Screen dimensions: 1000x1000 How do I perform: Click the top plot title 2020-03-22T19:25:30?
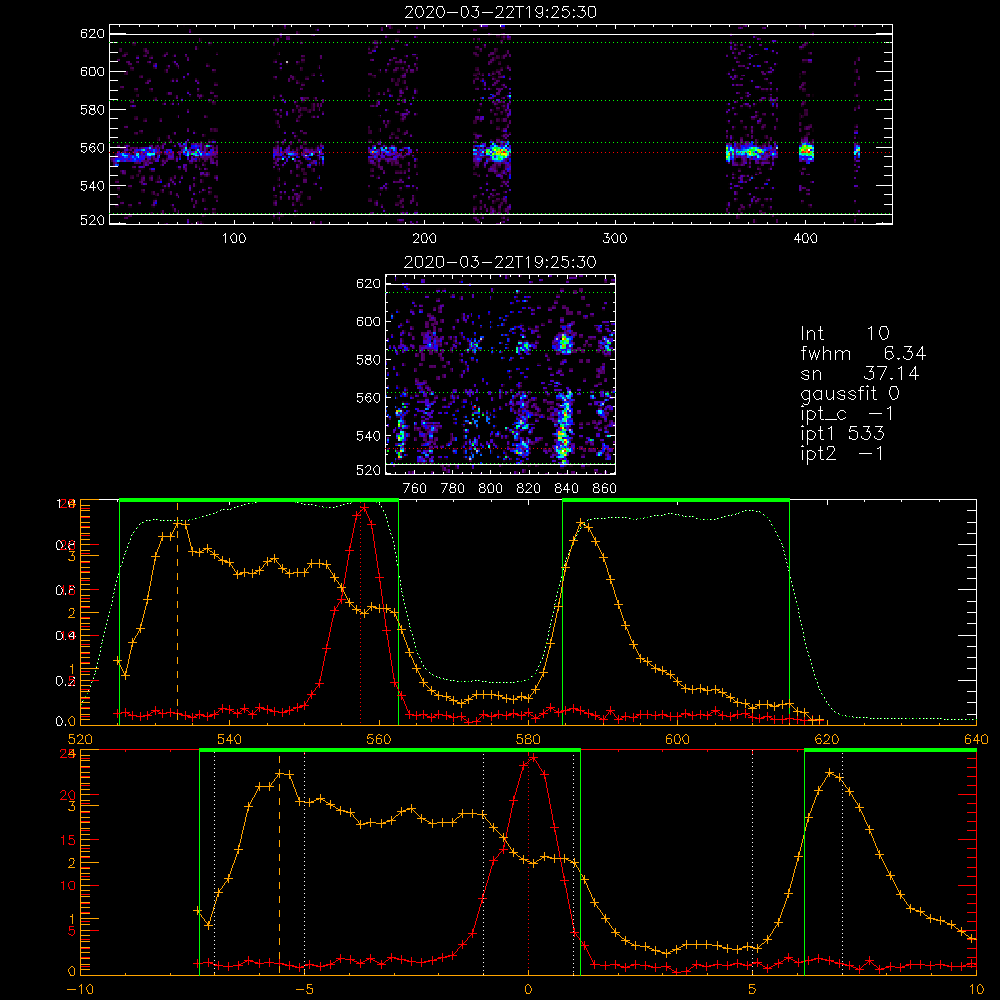pyautogui.click(x=501, y=12)
